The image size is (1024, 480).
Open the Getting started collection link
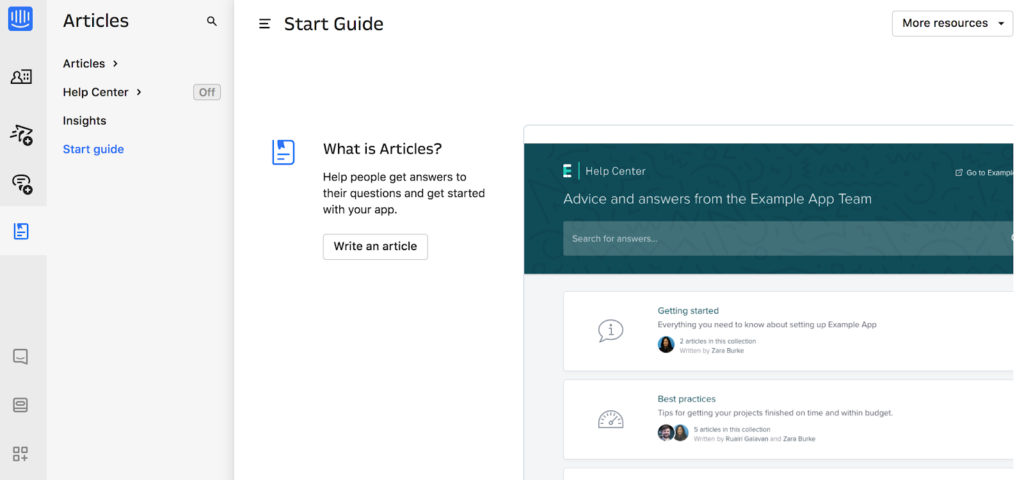(x=688, y=311)
